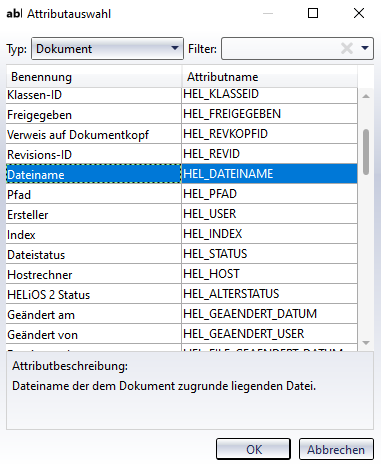Select Verweis auf Dokumentkopf row
Viewport: 381px width, 464px height.
pyautogui.click(x=182, y=134)
